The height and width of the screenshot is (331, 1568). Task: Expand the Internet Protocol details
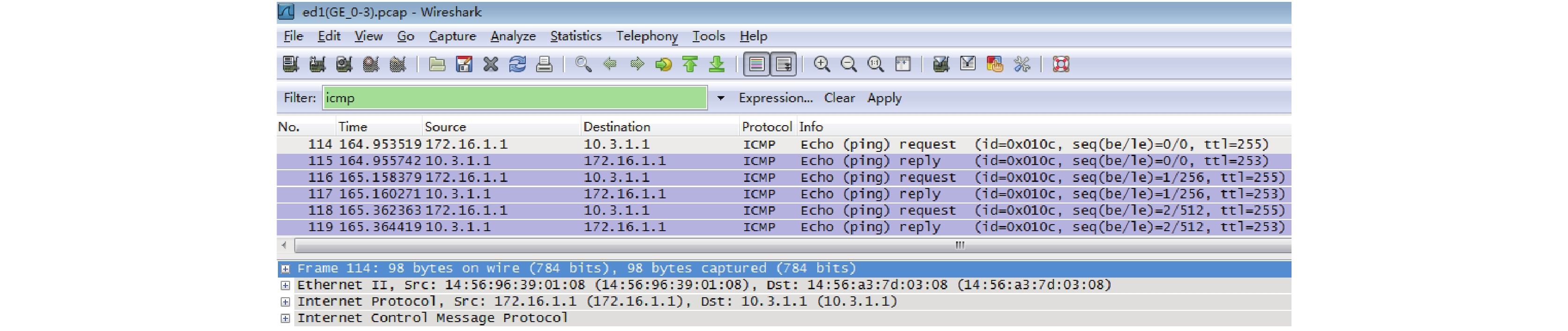pyautogui.click(x=285, y=301)
